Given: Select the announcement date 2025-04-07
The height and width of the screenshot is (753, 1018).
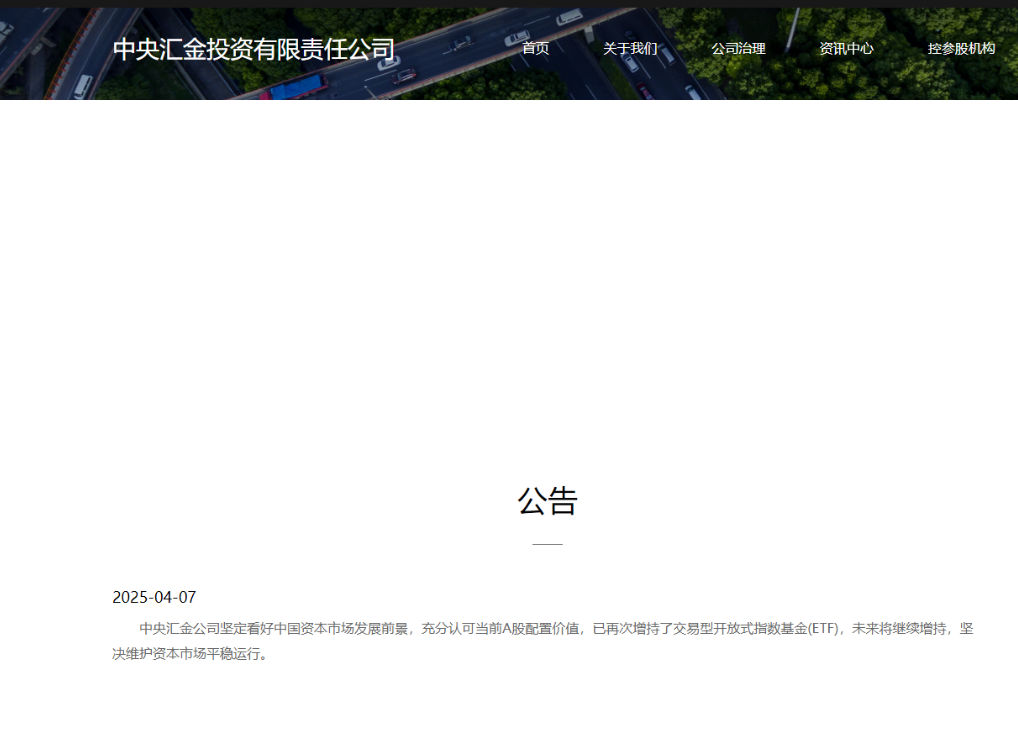Looking at the screenshot, I should [154, 597].
